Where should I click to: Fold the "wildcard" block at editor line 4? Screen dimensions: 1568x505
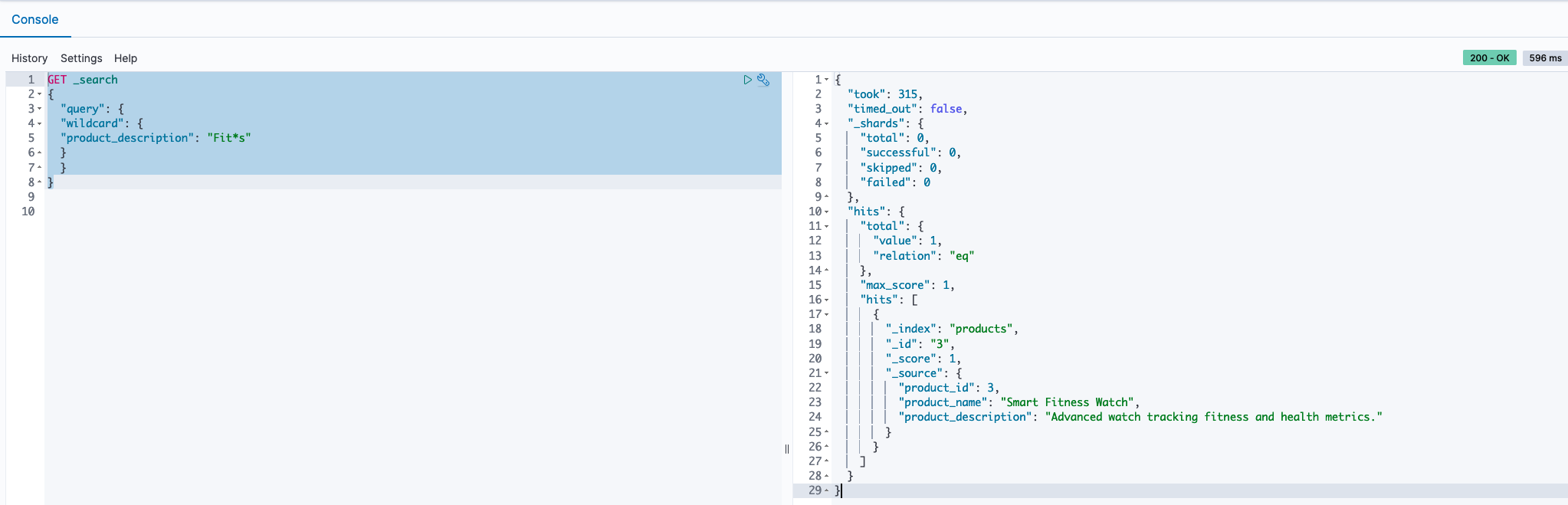pos(40,123)
